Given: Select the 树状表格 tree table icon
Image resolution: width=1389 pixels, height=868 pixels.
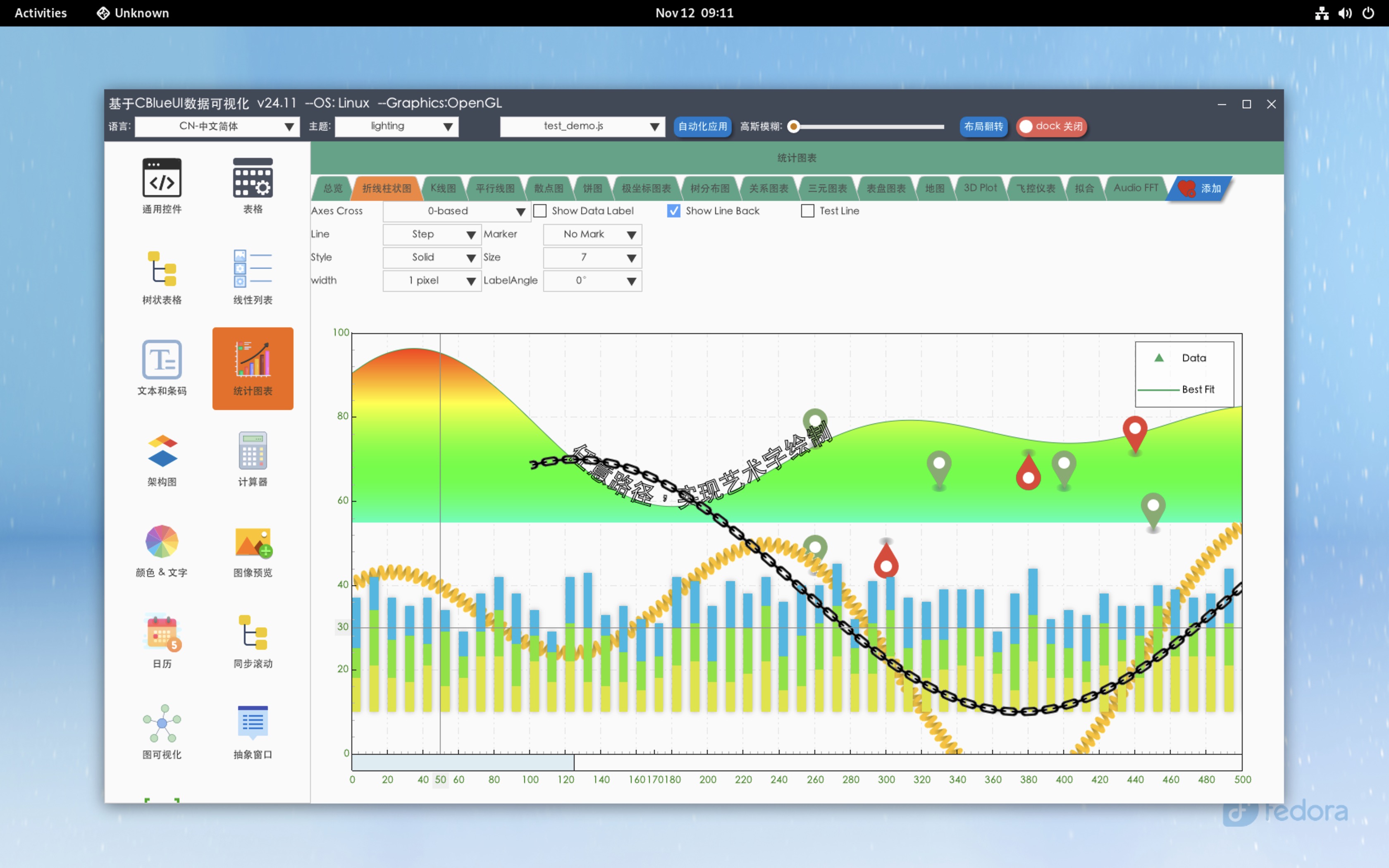Looking at the screenshot, I should tap(162, 269).
